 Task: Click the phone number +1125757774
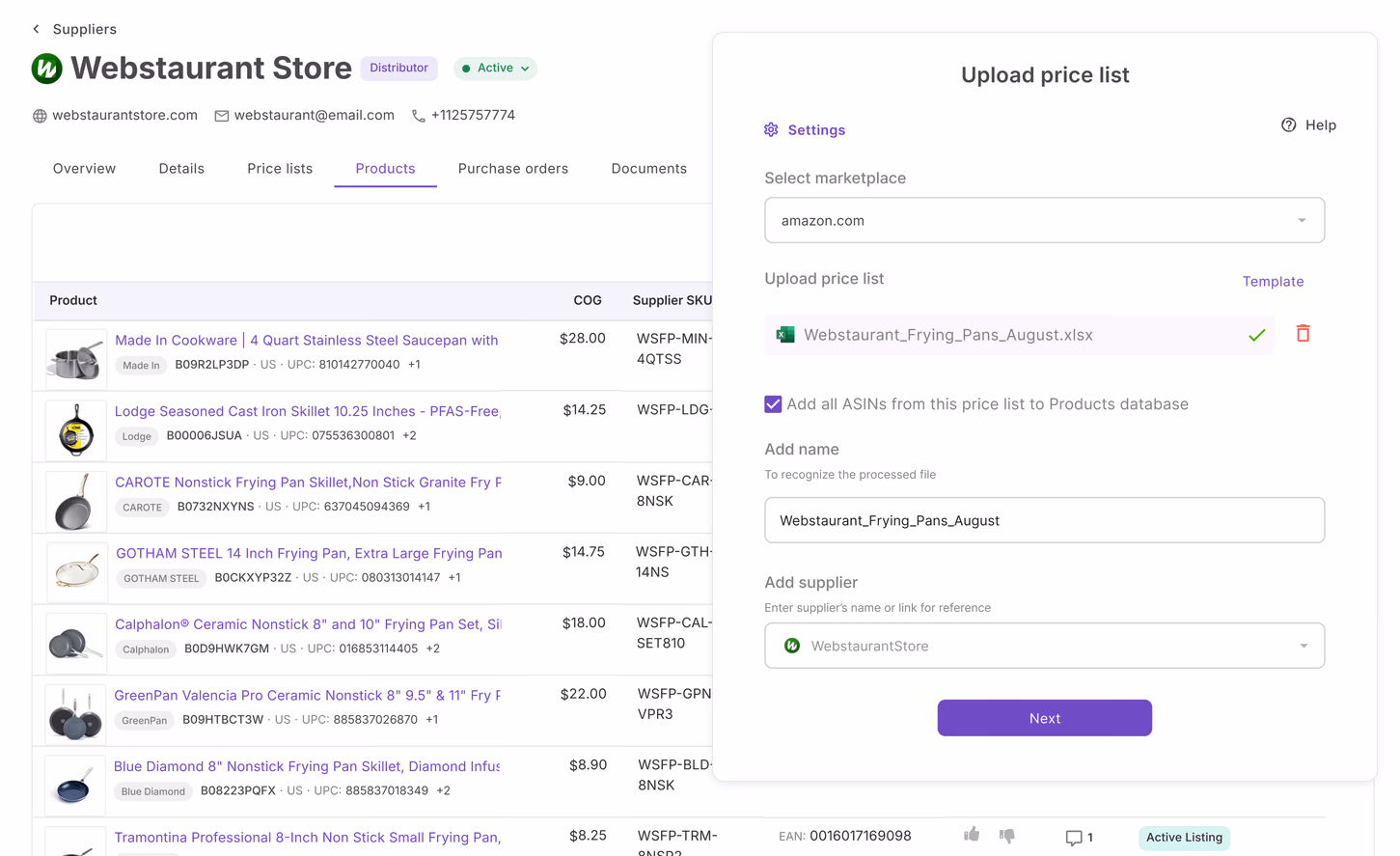pyautogui.click(x=473, y=115)
